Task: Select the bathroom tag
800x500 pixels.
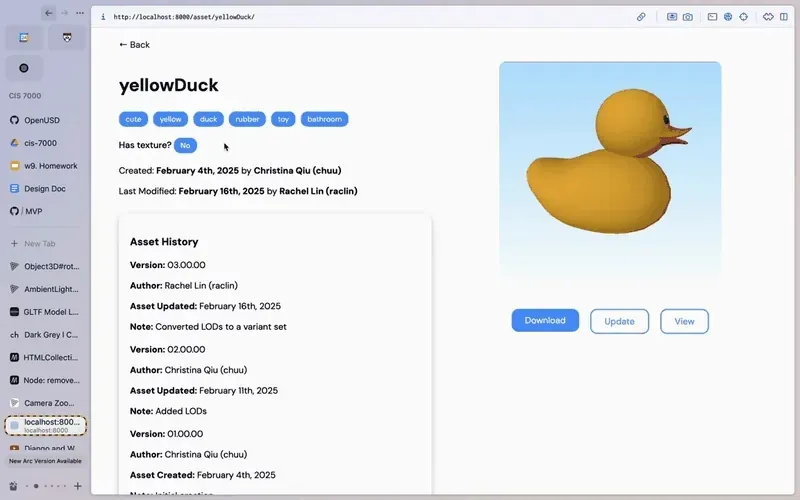Action: click(x=324, y=119)
